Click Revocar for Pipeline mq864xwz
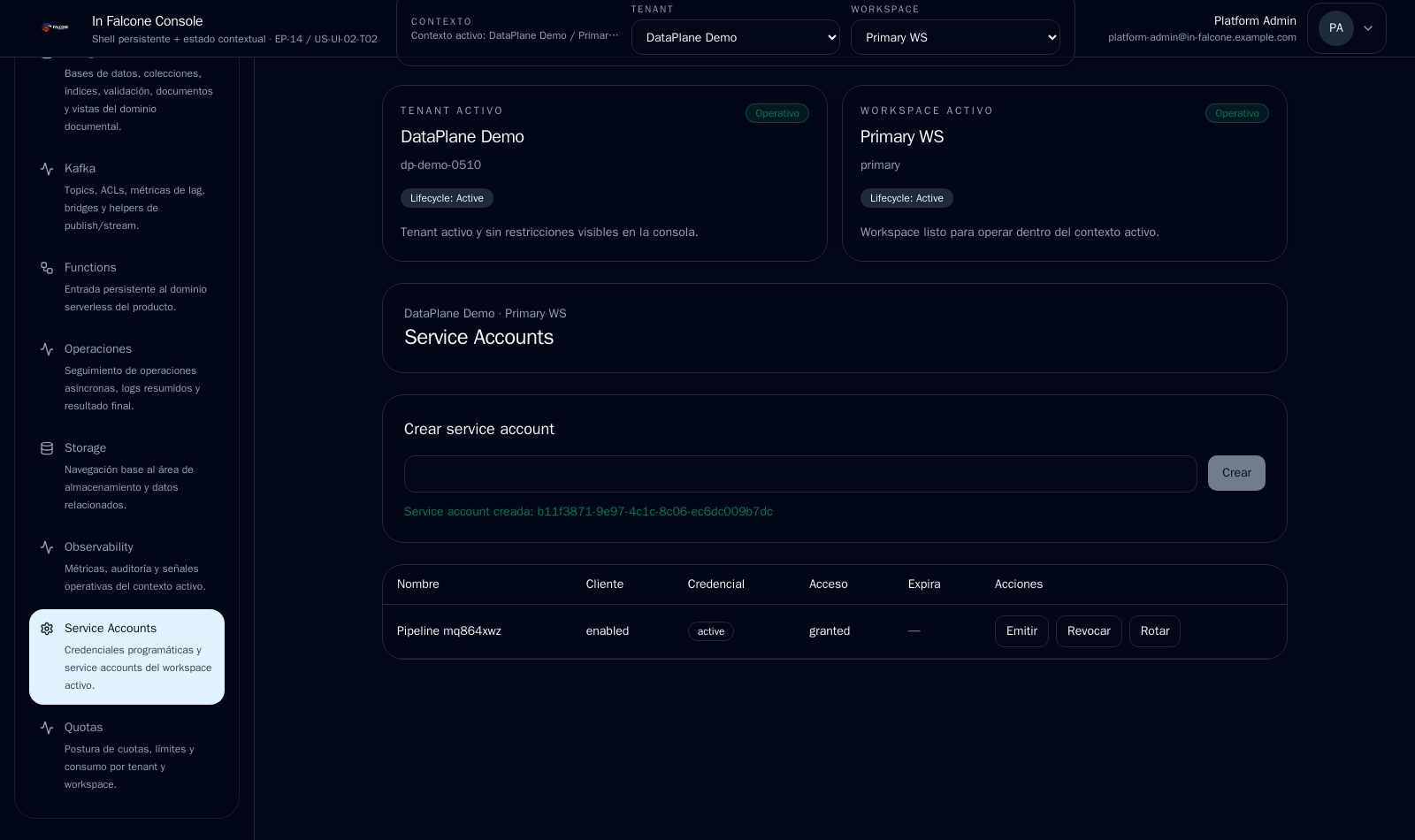 click(1089, 631)
